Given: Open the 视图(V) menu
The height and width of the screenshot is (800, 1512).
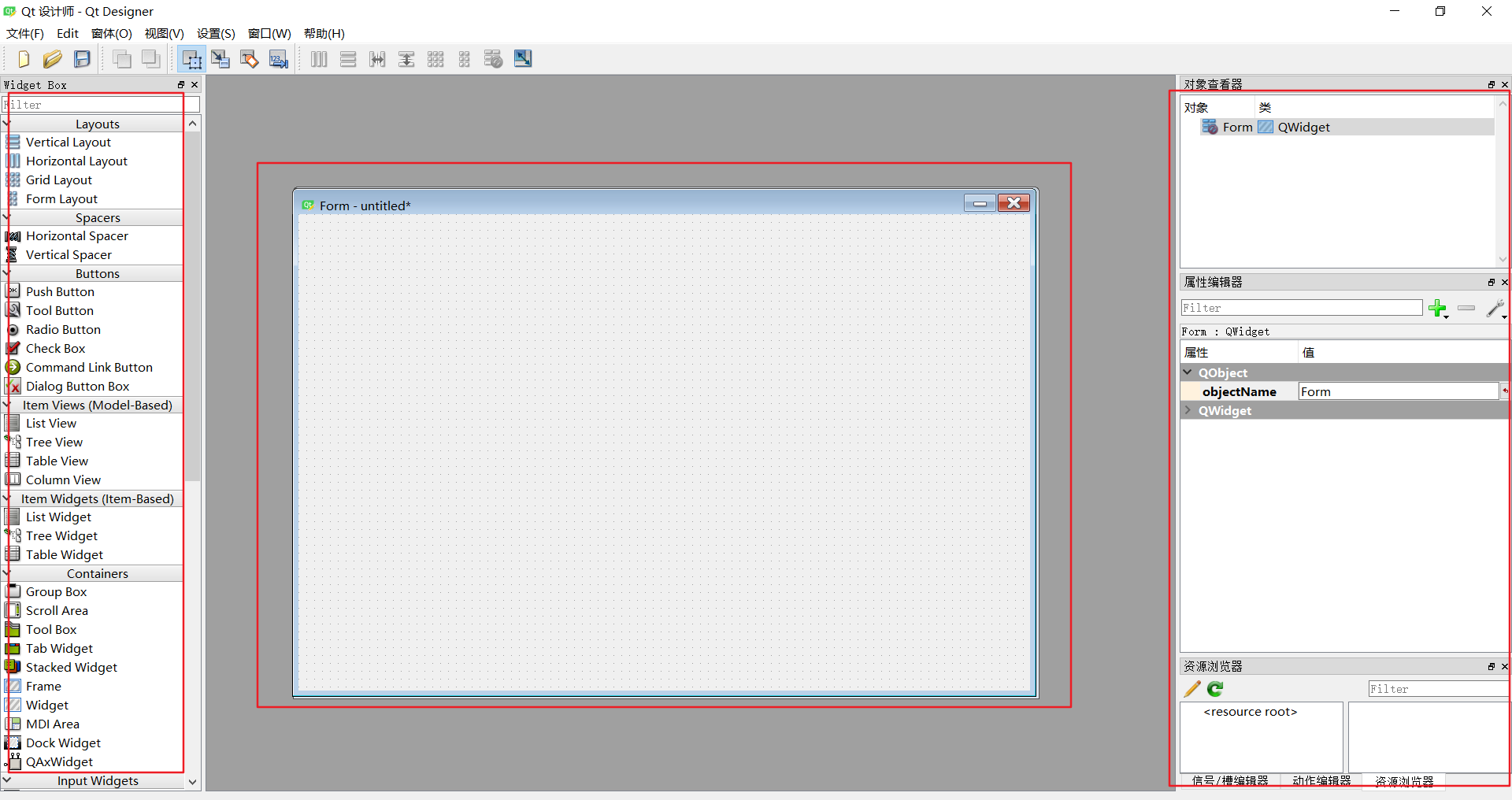Looking at the screenshot, I should point(164,33).
